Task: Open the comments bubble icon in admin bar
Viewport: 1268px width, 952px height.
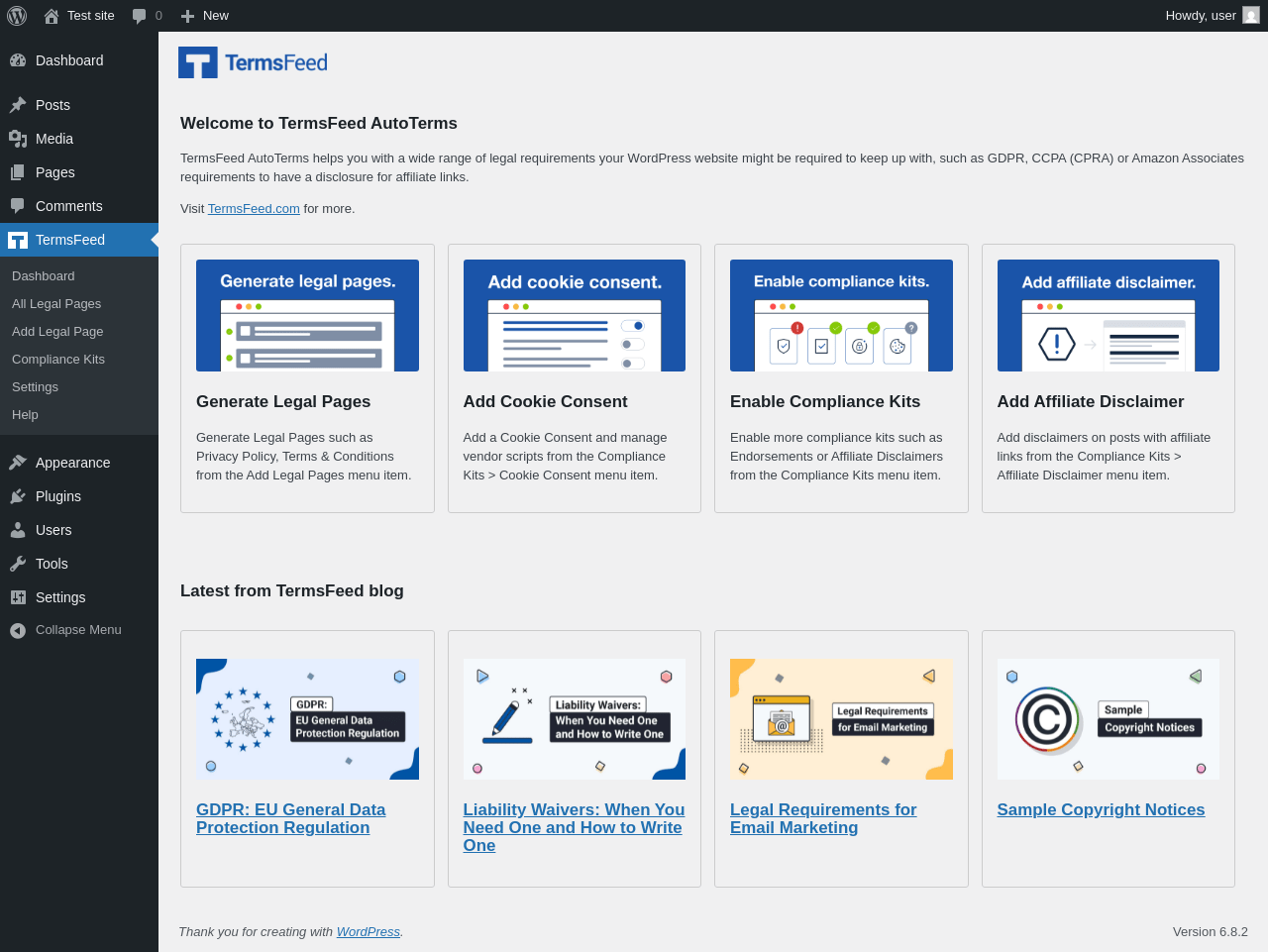Action: (140, 16)
